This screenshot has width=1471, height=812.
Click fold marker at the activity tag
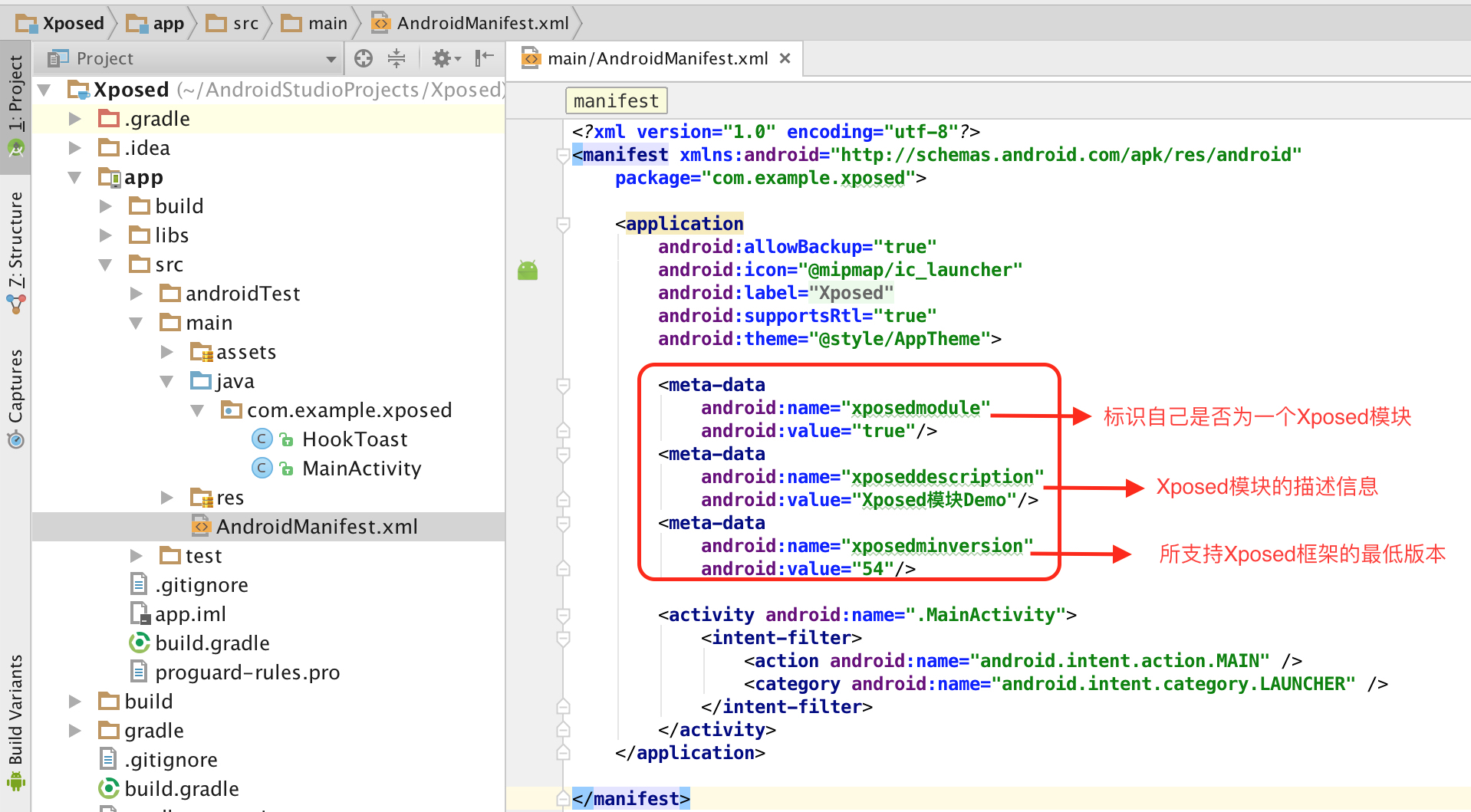(563, 615)
